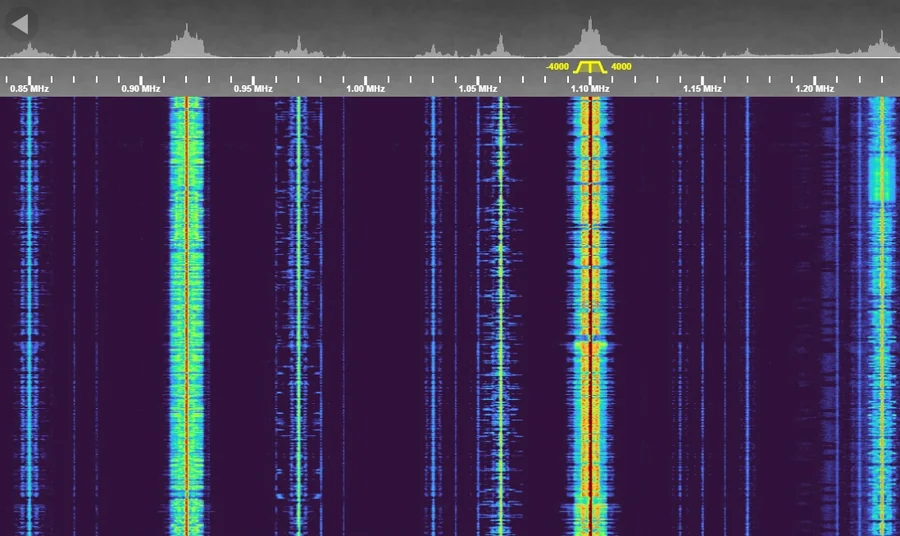Tune to the waterfall signal near 1.06 MHz
The image size is (900, 536).
tap(501, 316)
